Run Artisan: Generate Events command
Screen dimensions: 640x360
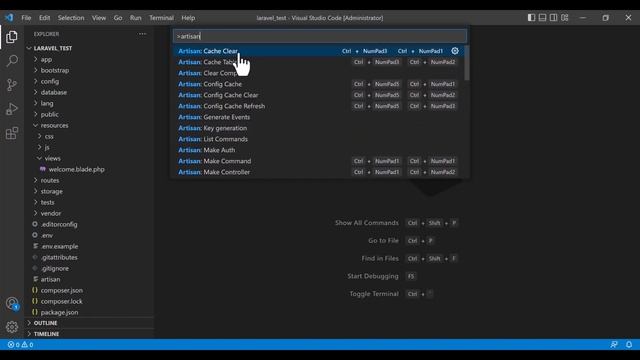318,117
